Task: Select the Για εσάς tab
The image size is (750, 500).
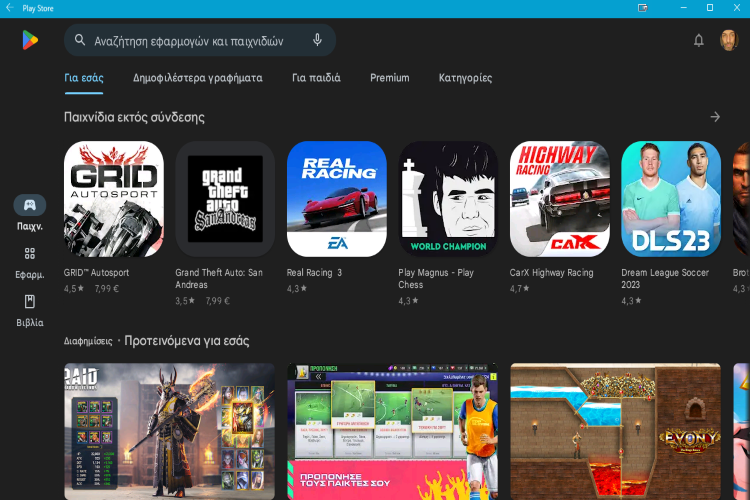Action: tap(84, 78)
